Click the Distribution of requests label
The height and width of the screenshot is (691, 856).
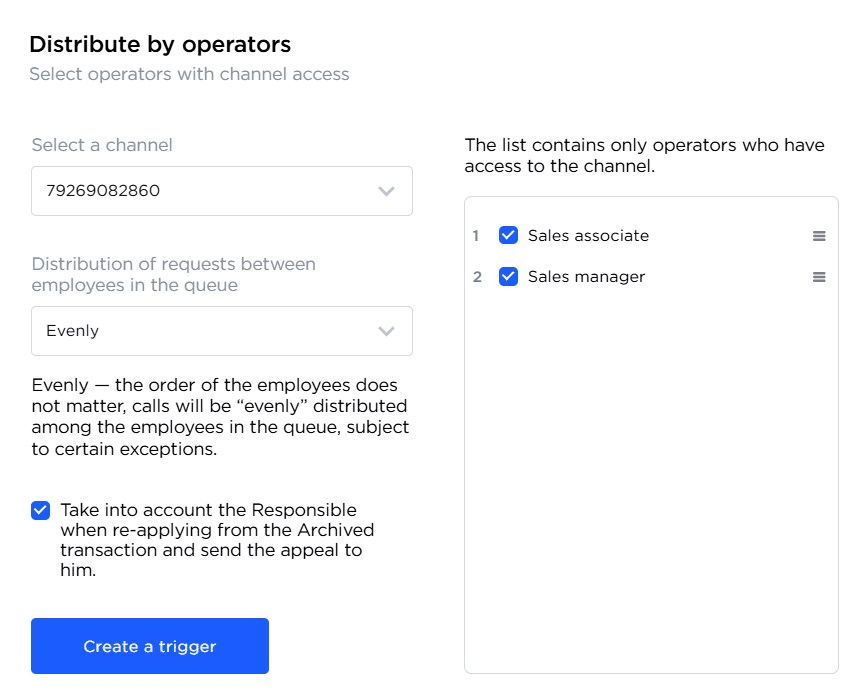tap(173, 274)
